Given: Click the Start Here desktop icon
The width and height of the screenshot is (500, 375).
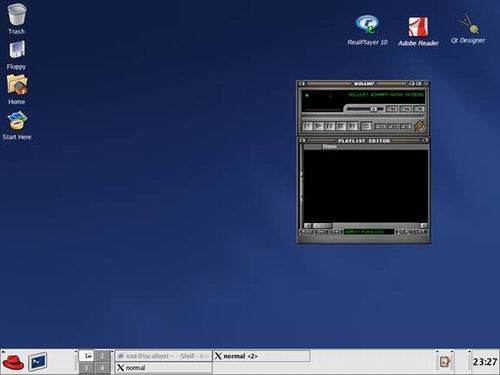Looking at the screenshot, I should tap(17, 126).
